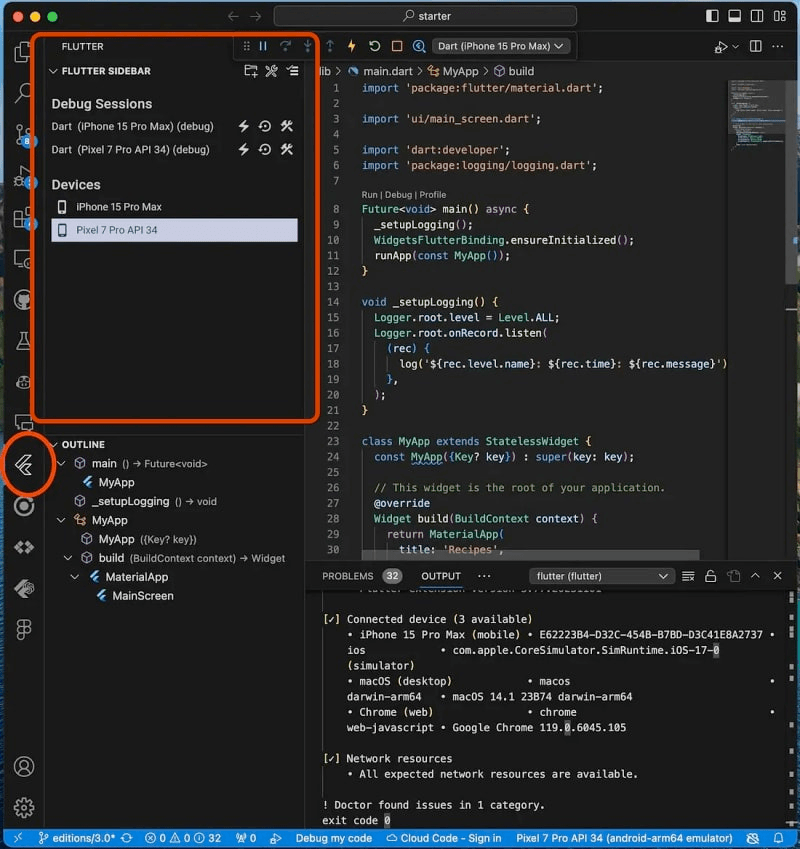800x849 pixels.
Task: Open the Figma icon in activity bar
Action: pyautogui.click(x=24, y=629)
